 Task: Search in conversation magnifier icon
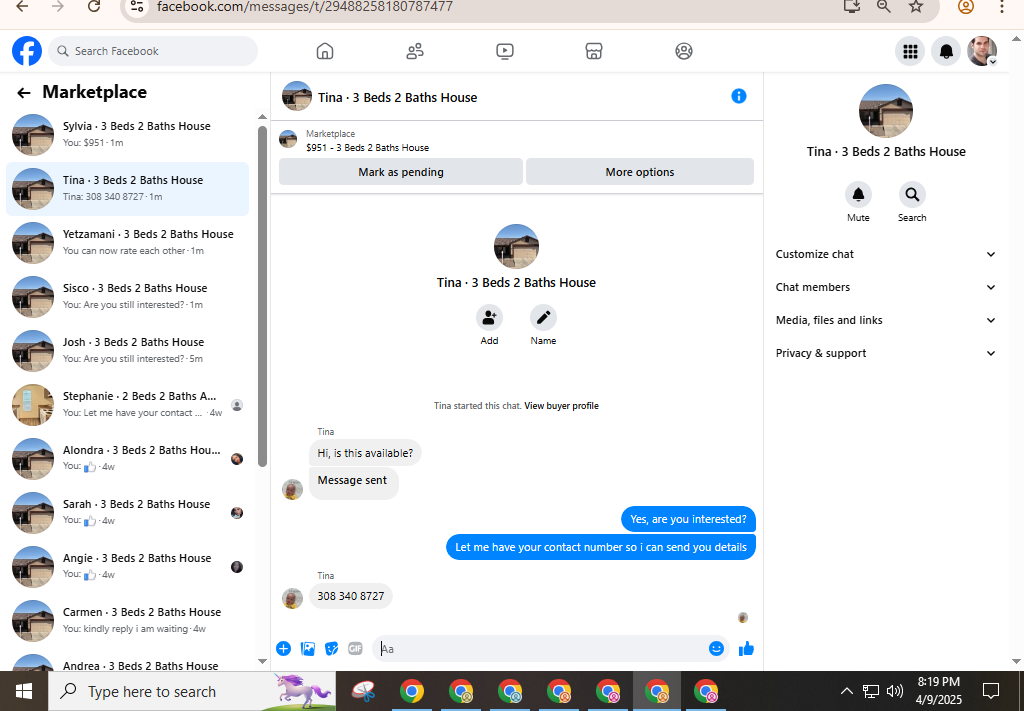point(912,195)
